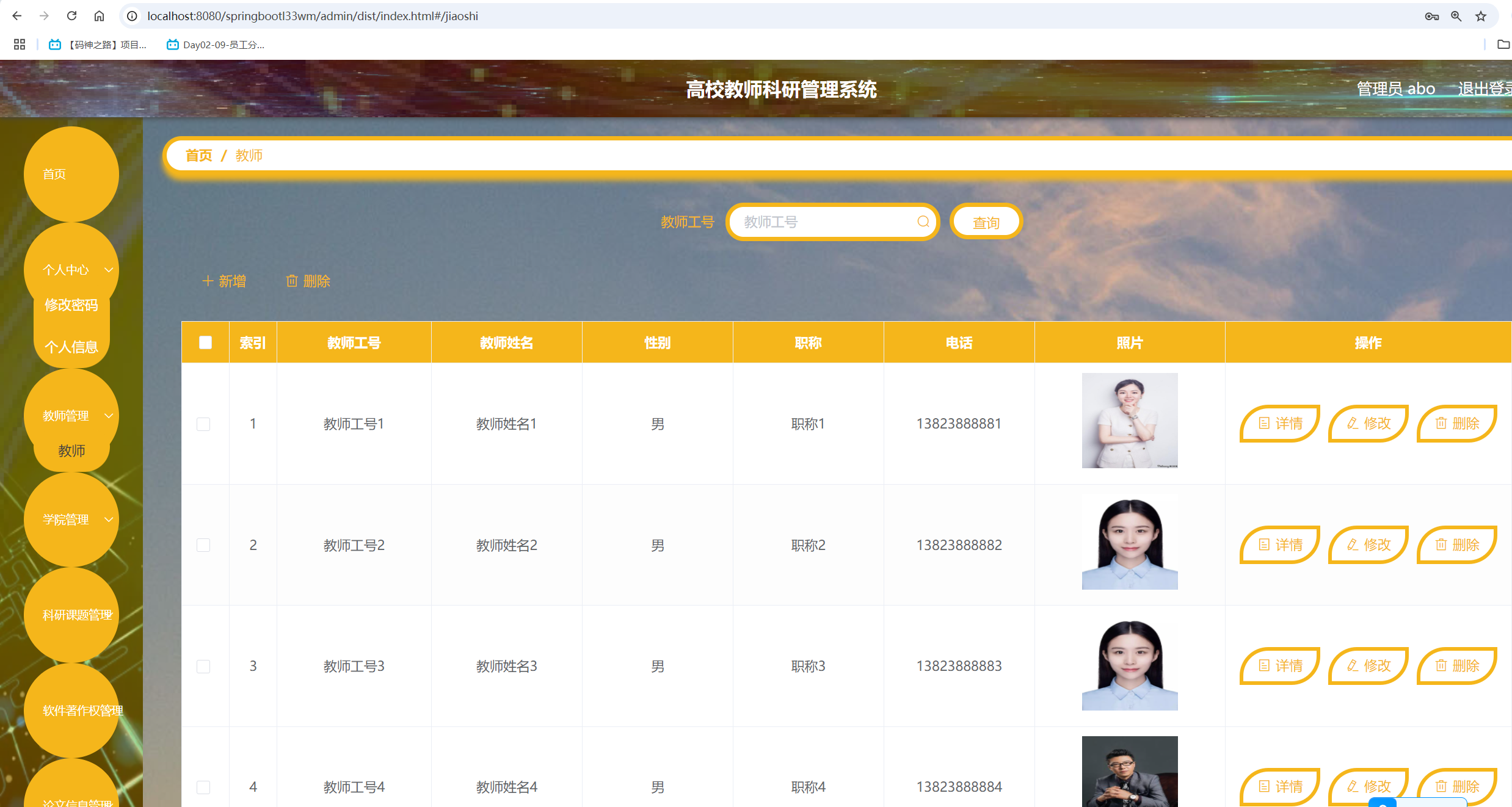Image resolution: width=1512 pixels, height=807 pixels.
Task: Click the 查询 search button
Action: pyautogui.click(x=985, y=222)
